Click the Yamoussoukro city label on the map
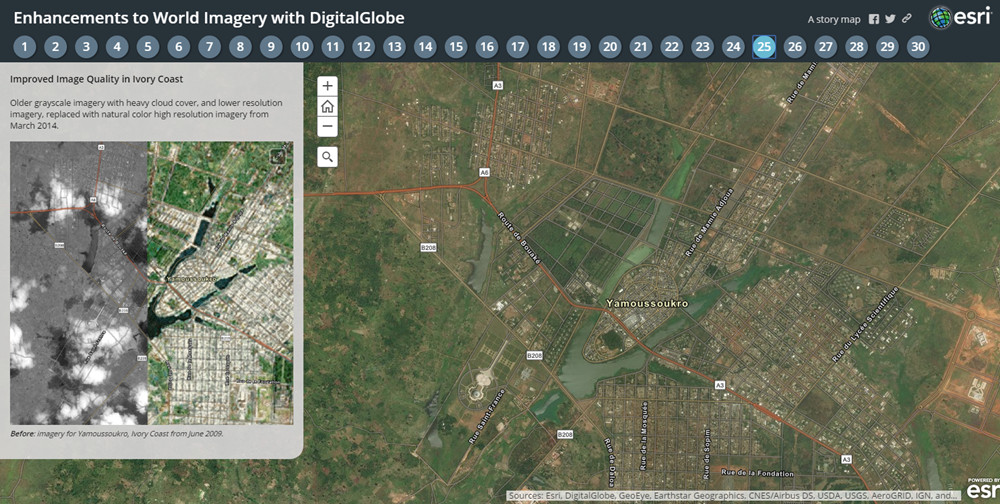Viewport: 1000px width, 504px height. point(647,303)
